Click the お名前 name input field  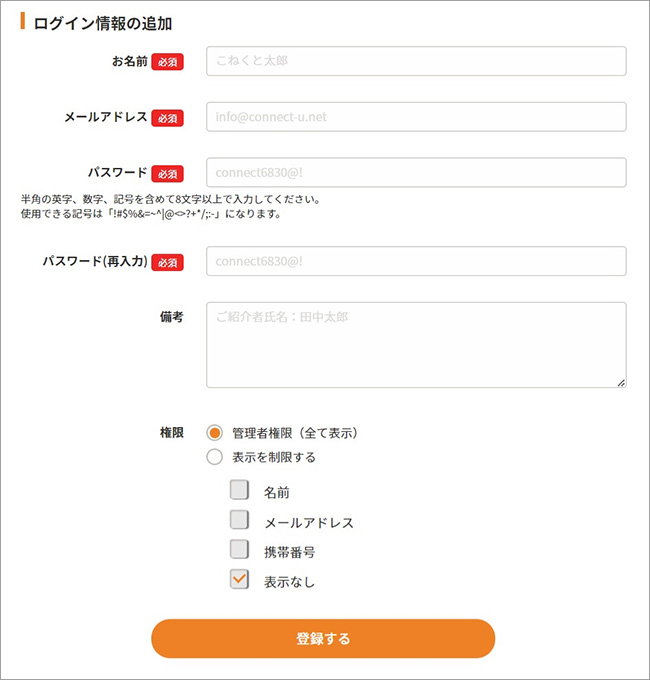[416, 61]
